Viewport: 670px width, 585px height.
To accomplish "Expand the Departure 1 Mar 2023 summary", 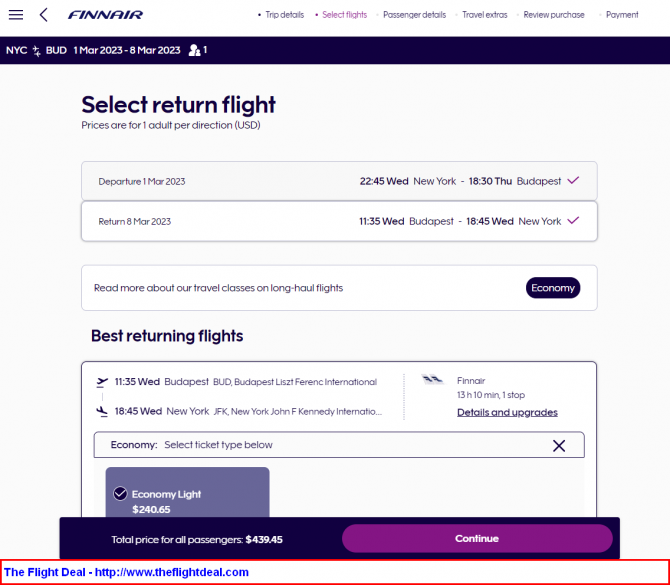I will point(339,181).
